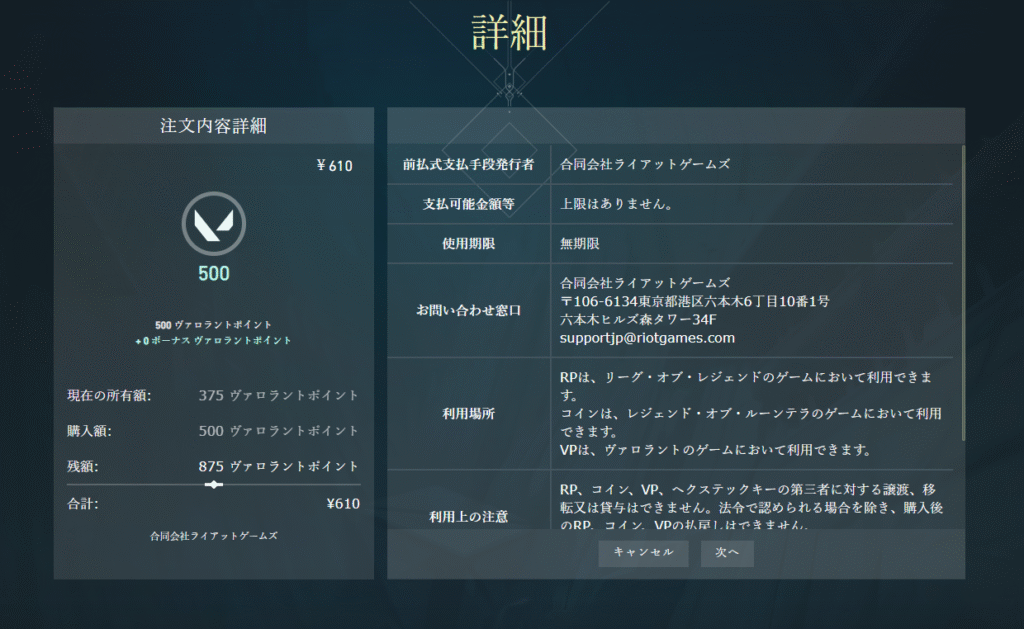Click the 875 ヴァロラントポイント remaining value
The width and height of the screenshot is (1024, 629).
(x=279, y=466)
